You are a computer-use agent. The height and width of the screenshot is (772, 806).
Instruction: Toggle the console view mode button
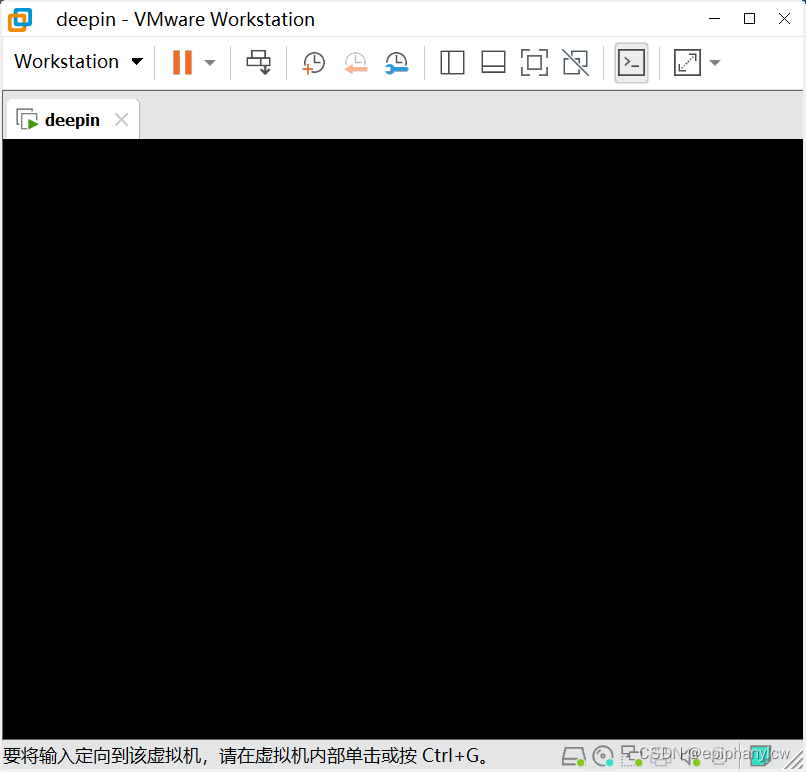coord(631,62)
